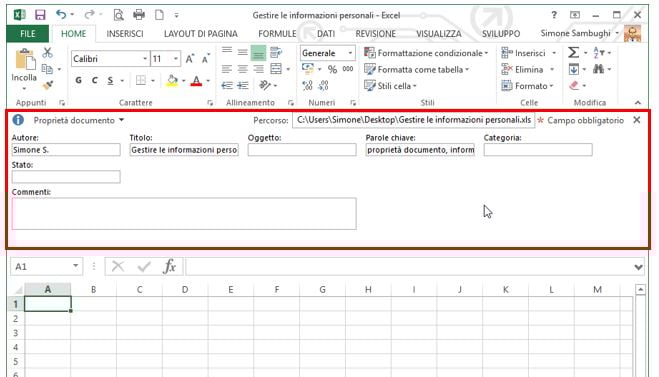Image resolution: width=659 pixels, height=377 pixels.
Task: Open text orientation options
Action: 266,85
